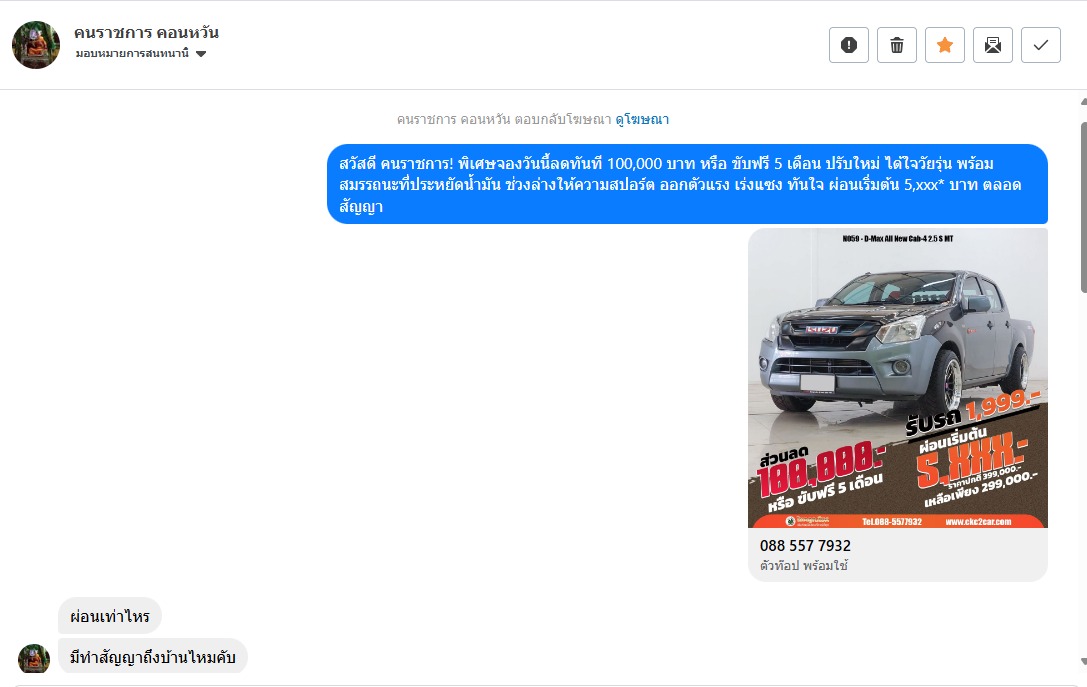Toggle the orange star follow-up marker
This screenshot has width=1087, height=687.
tap(944, 45)
